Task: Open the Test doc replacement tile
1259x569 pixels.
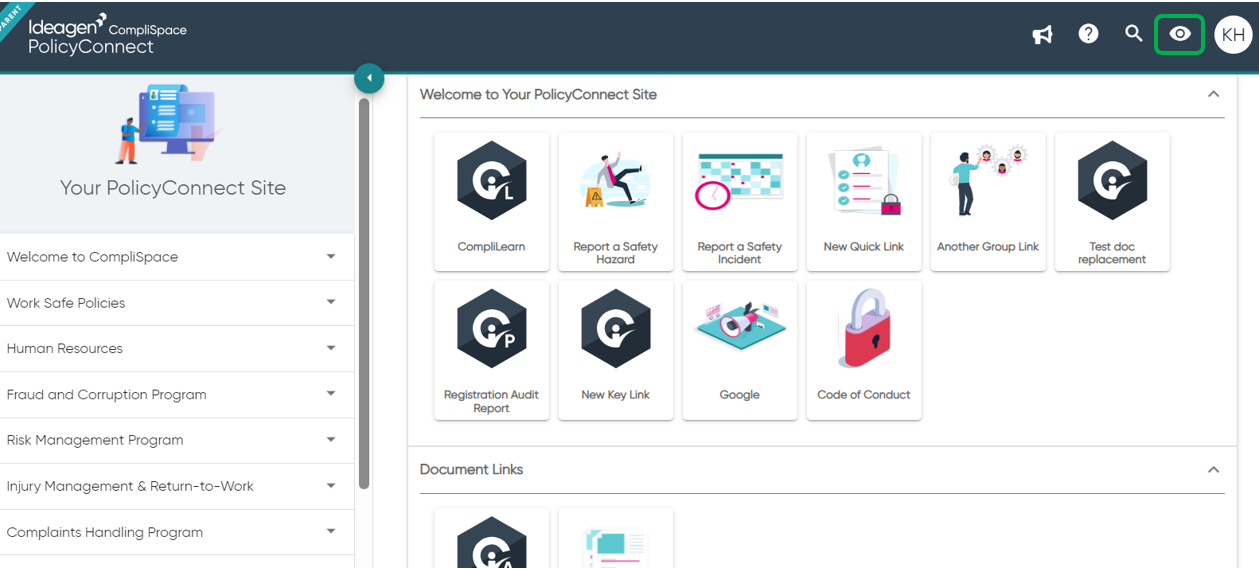Action: [x=1111, y=201]
